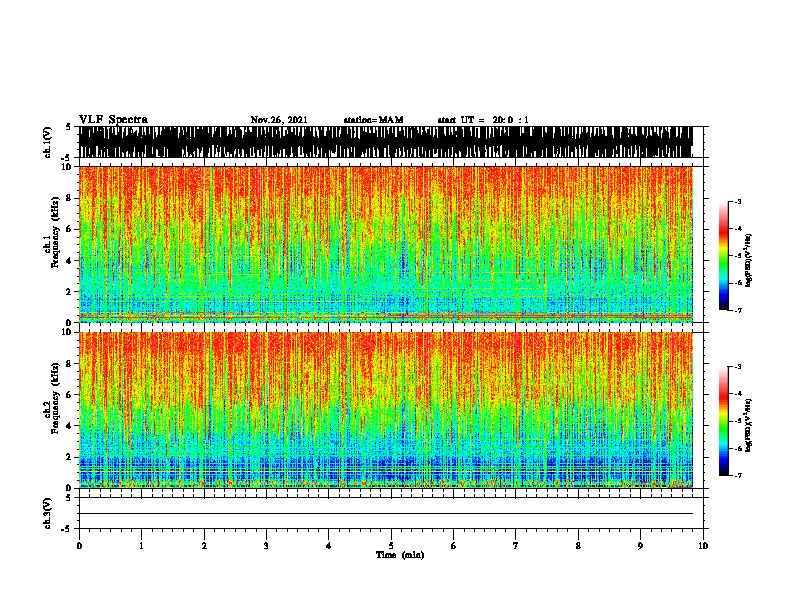Click the "4" kHz tick on ch.2 frequency axis
The image size is (792, 612).
(x=70, y=426)
